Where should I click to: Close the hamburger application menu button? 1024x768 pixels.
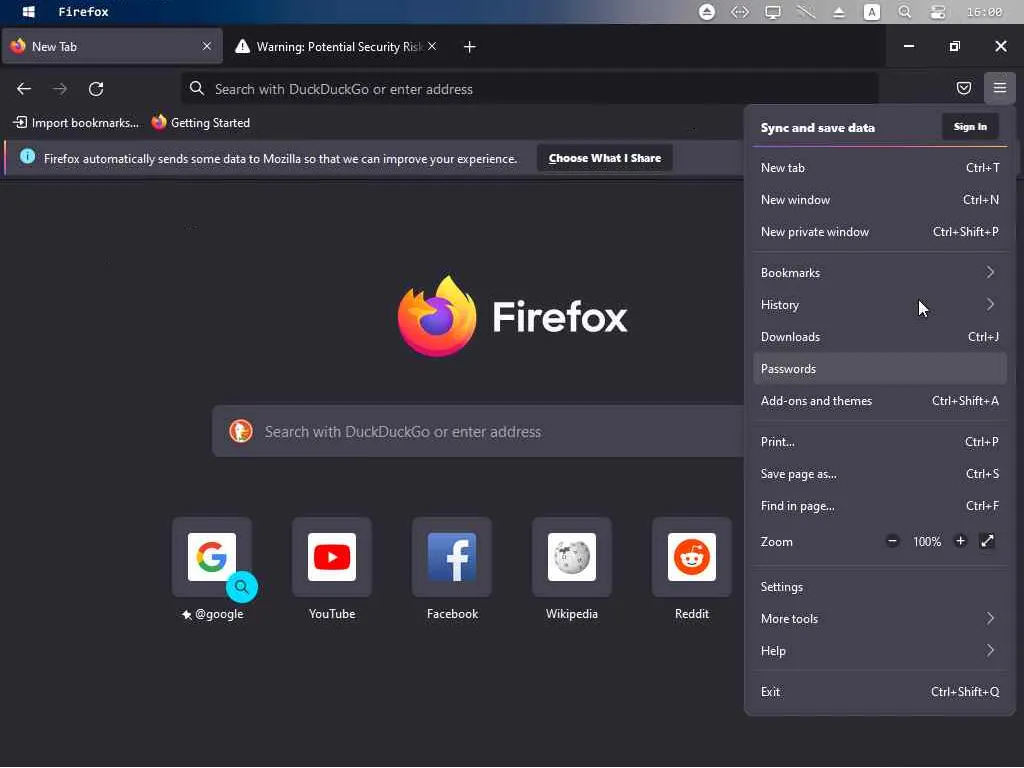(999, 88)
